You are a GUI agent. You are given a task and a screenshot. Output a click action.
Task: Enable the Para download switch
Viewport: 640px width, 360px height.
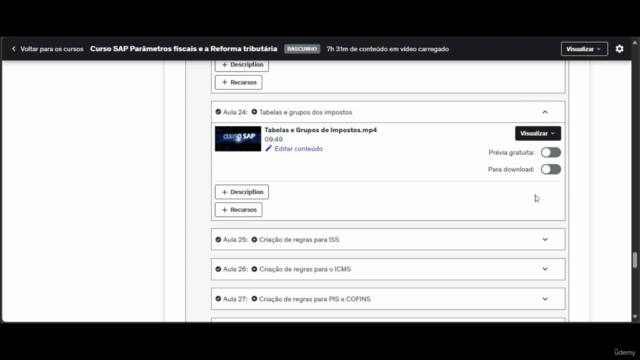click(551, 169)
